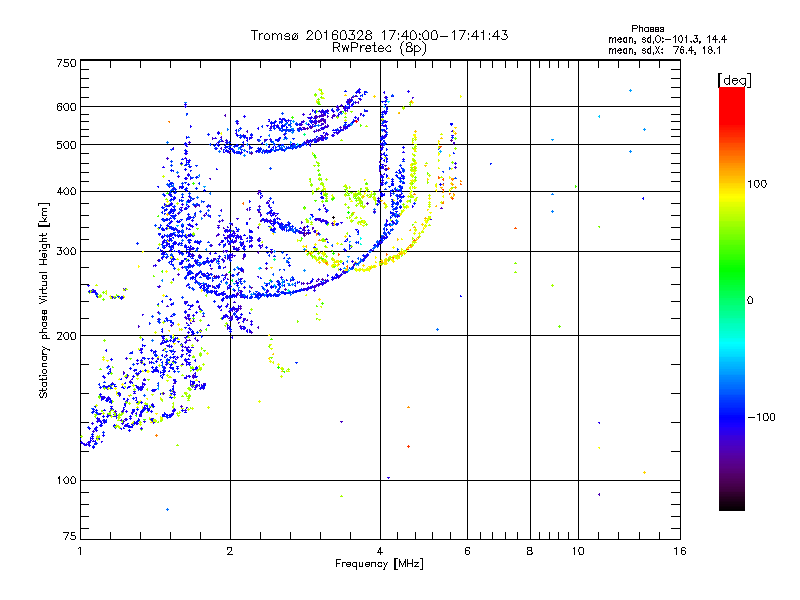Click the '10' x-axis frequency label
The image size is (800, 600).
[578, 551]
